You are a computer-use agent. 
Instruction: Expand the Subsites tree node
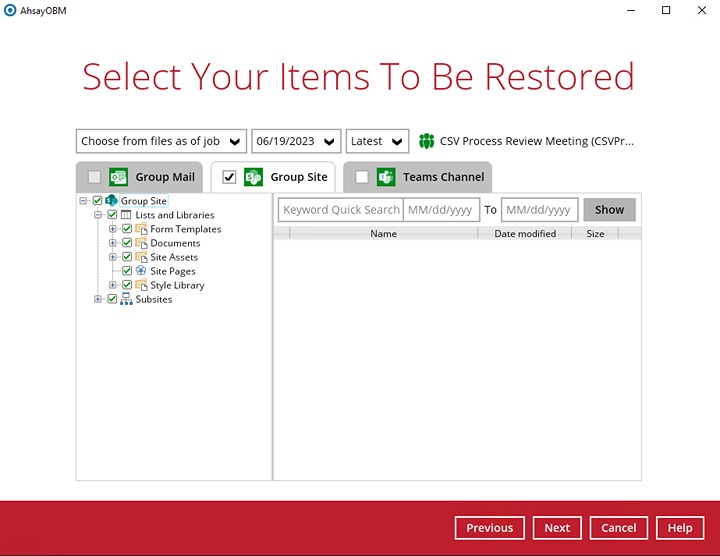[x=98, y=299]
